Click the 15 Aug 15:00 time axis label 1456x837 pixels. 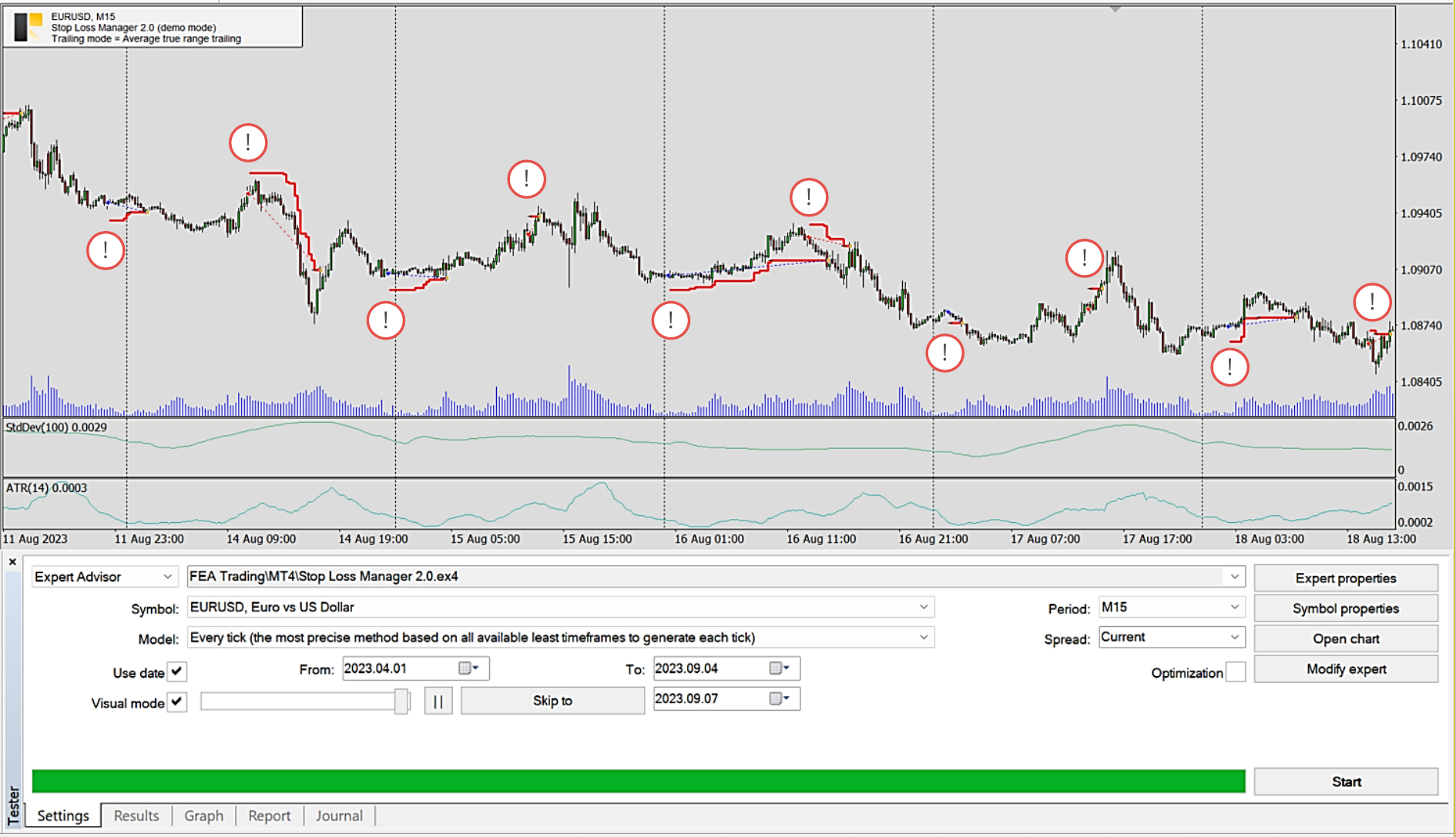[x=597, y=539]
